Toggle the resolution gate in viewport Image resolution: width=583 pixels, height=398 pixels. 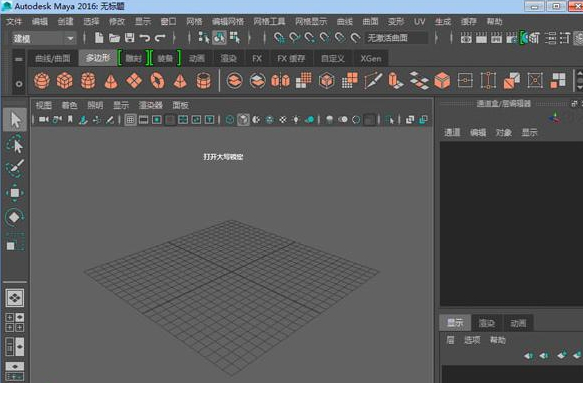[157, 120]
